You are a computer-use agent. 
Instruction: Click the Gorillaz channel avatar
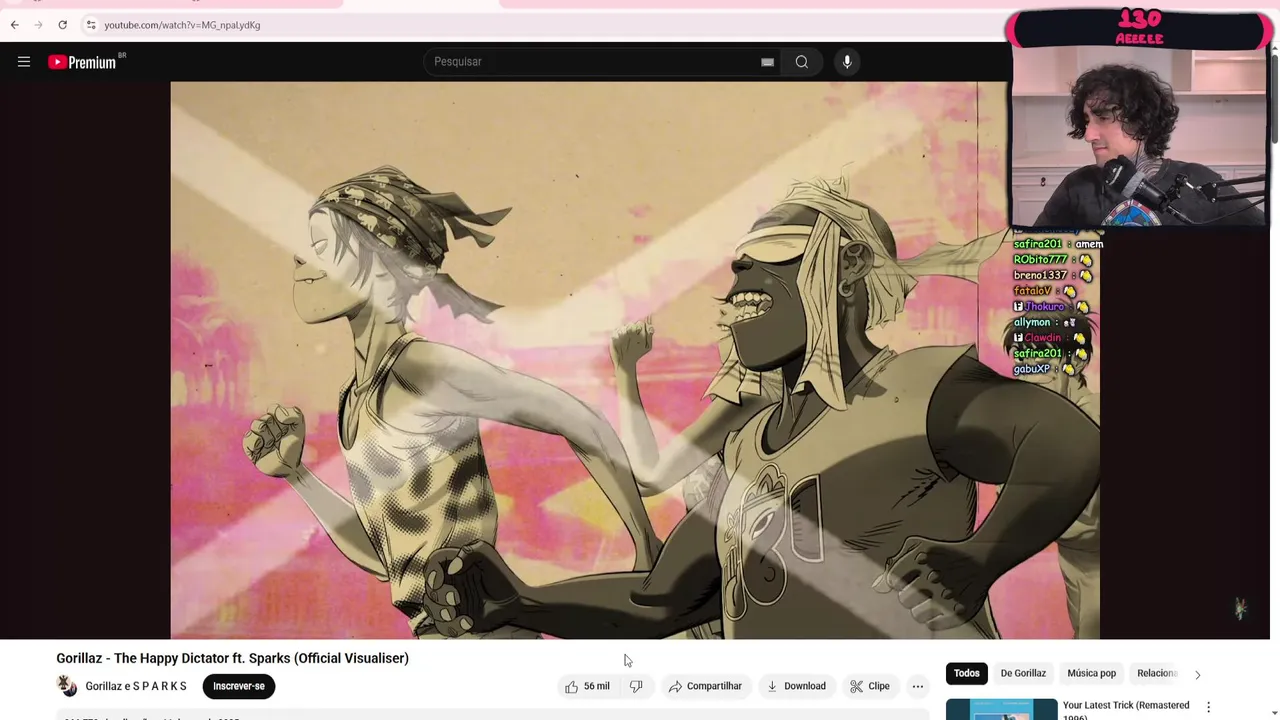(x=67, y=686)
